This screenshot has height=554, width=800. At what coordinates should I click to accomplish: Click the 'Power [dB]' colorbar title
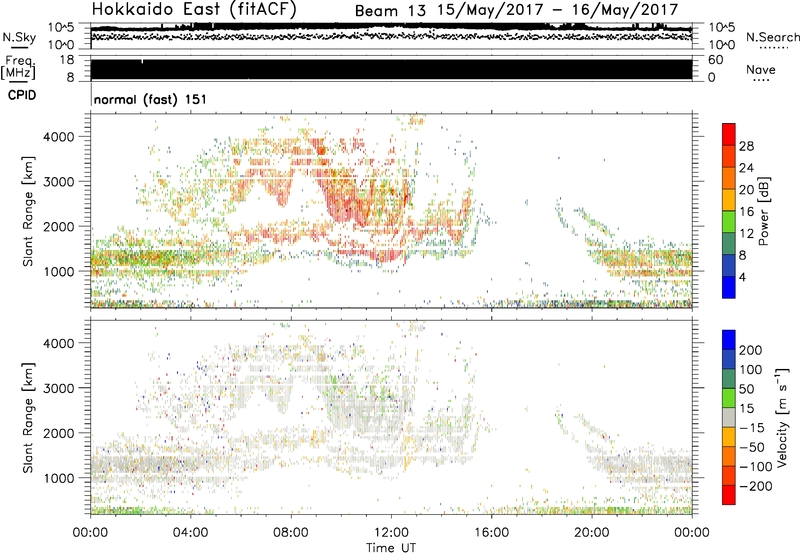point(763,211)
